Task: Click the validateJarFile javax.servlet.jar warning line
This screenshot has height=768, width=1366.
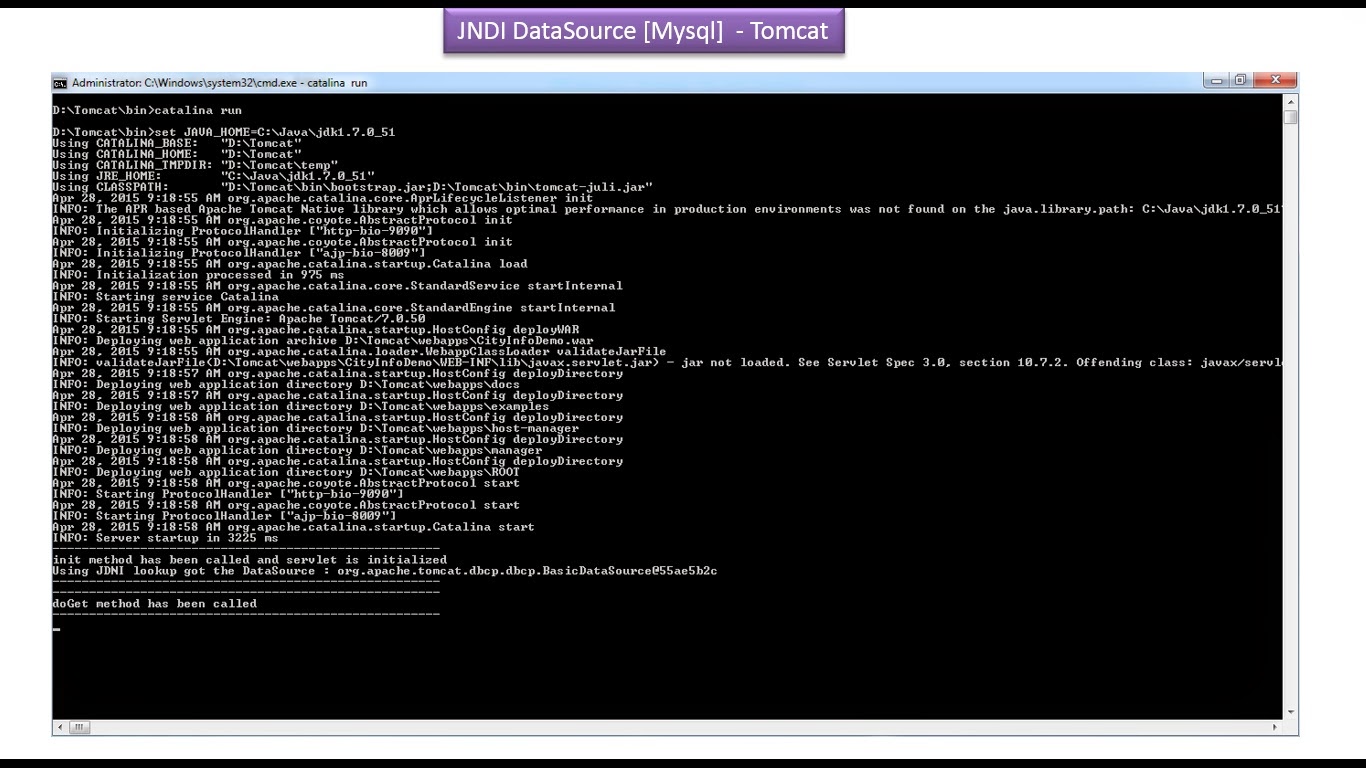Action: pyautogui.click(x=667, y=363)
